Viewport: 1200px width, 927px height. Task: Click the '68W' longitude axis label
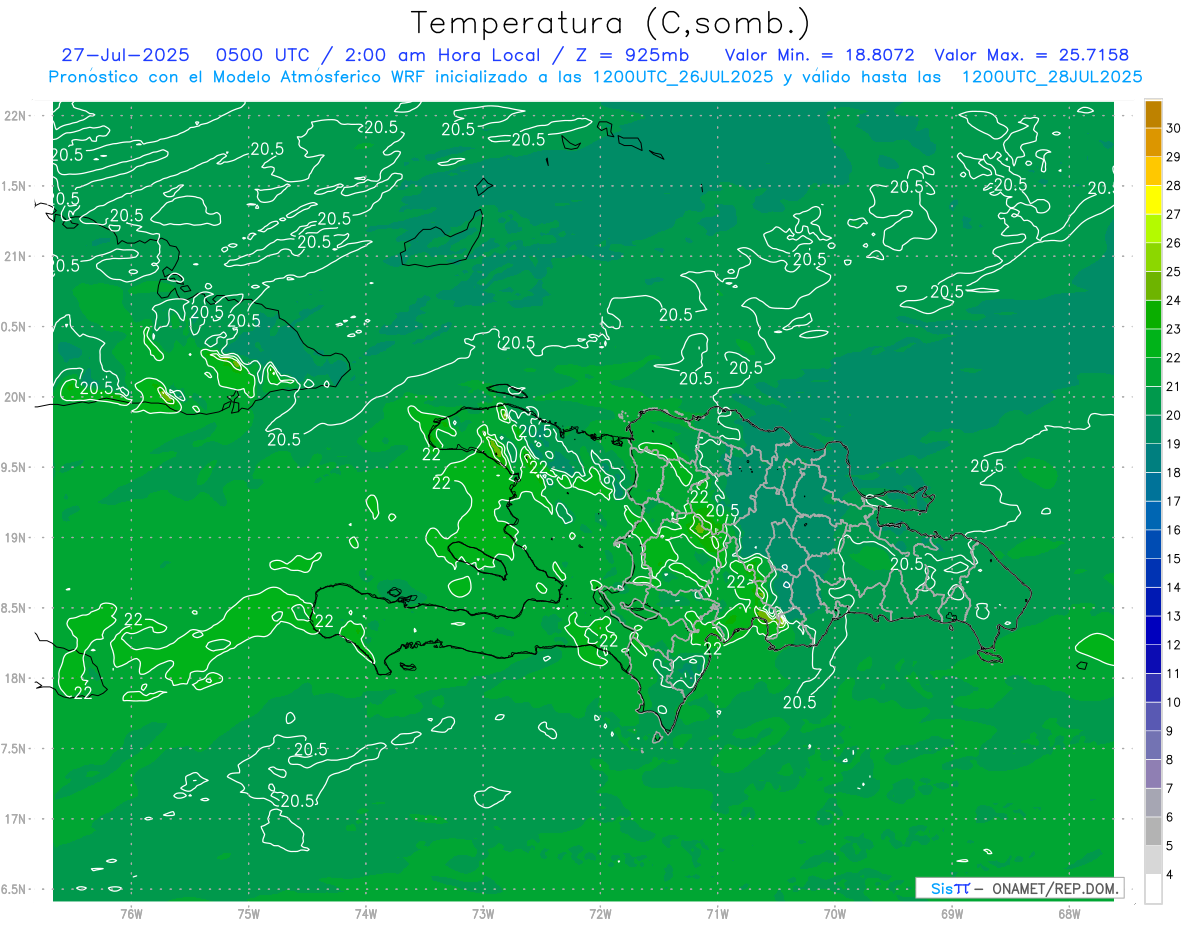(x=1069, y=914)
